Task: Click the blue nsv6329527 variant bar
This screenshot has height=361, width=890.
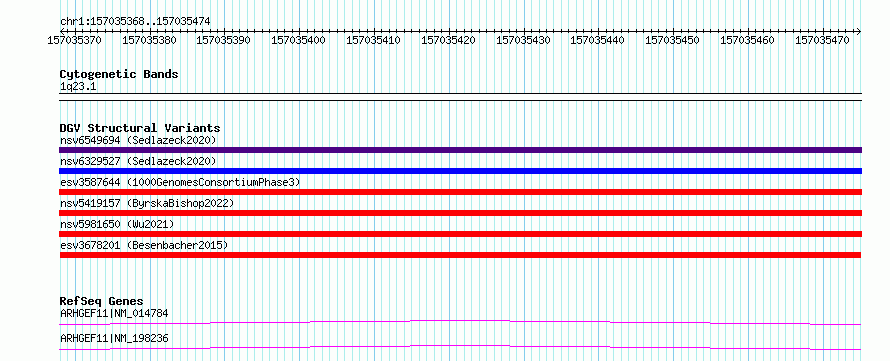Action: pyautogui.click(x=460, y=171)
